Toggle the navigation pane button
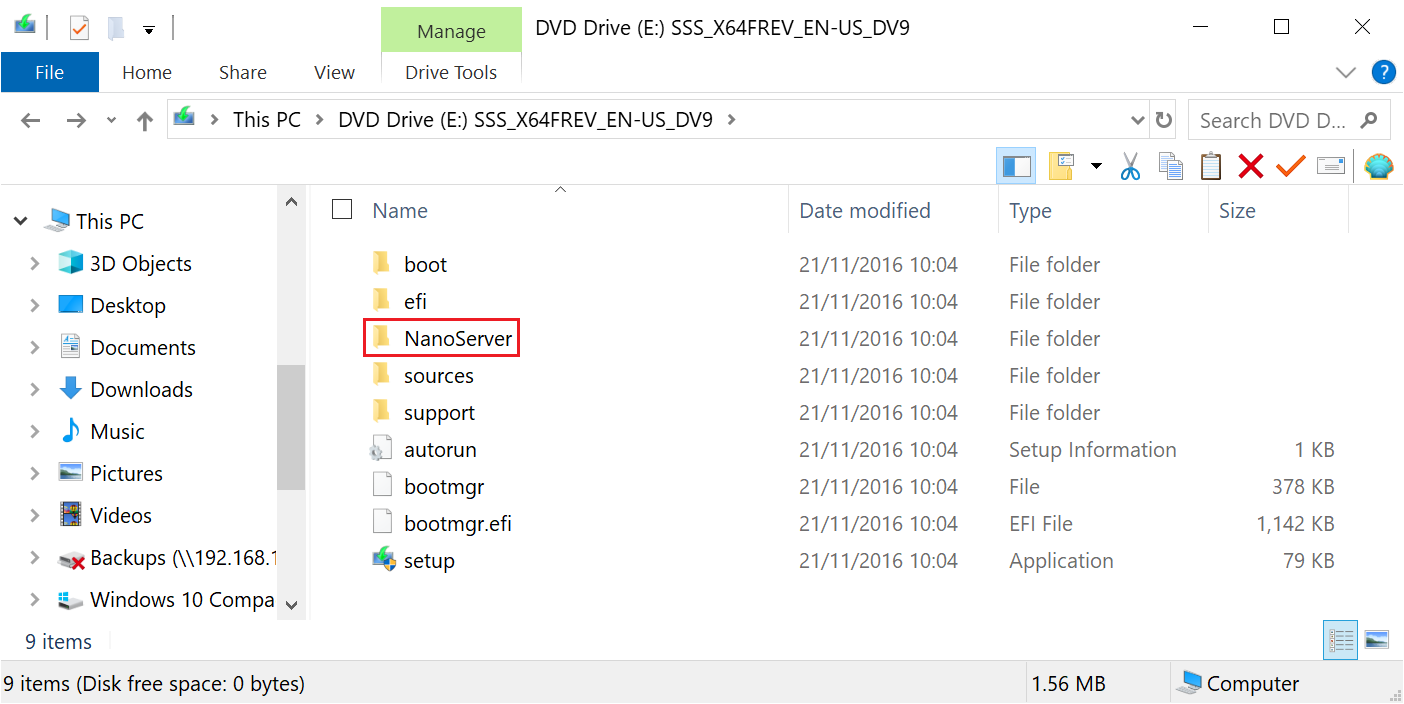The width and height of the screenshot is (1404, 704). 1016,166
